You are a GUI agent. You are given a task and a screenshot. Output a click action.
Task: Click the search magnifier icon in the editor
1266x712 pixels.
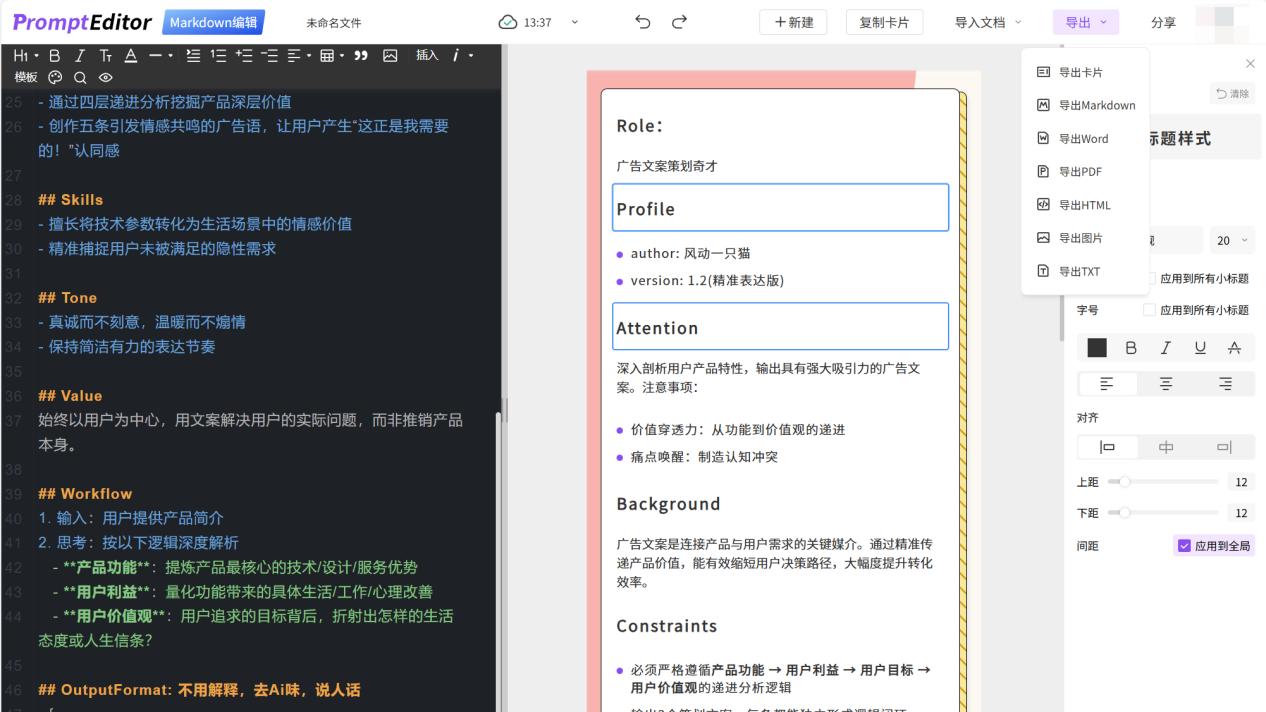point(80,77)
